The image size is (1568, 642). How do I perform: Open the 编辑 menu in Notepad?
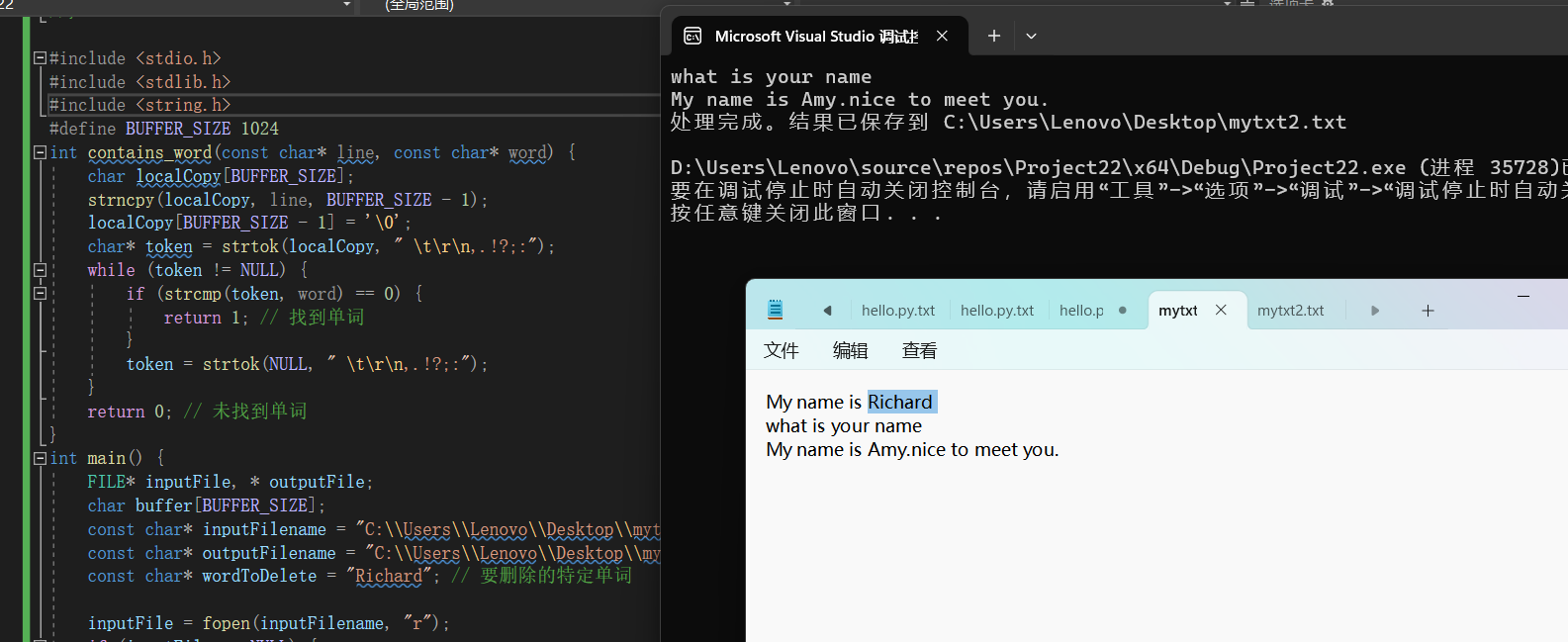click(850, 350)
